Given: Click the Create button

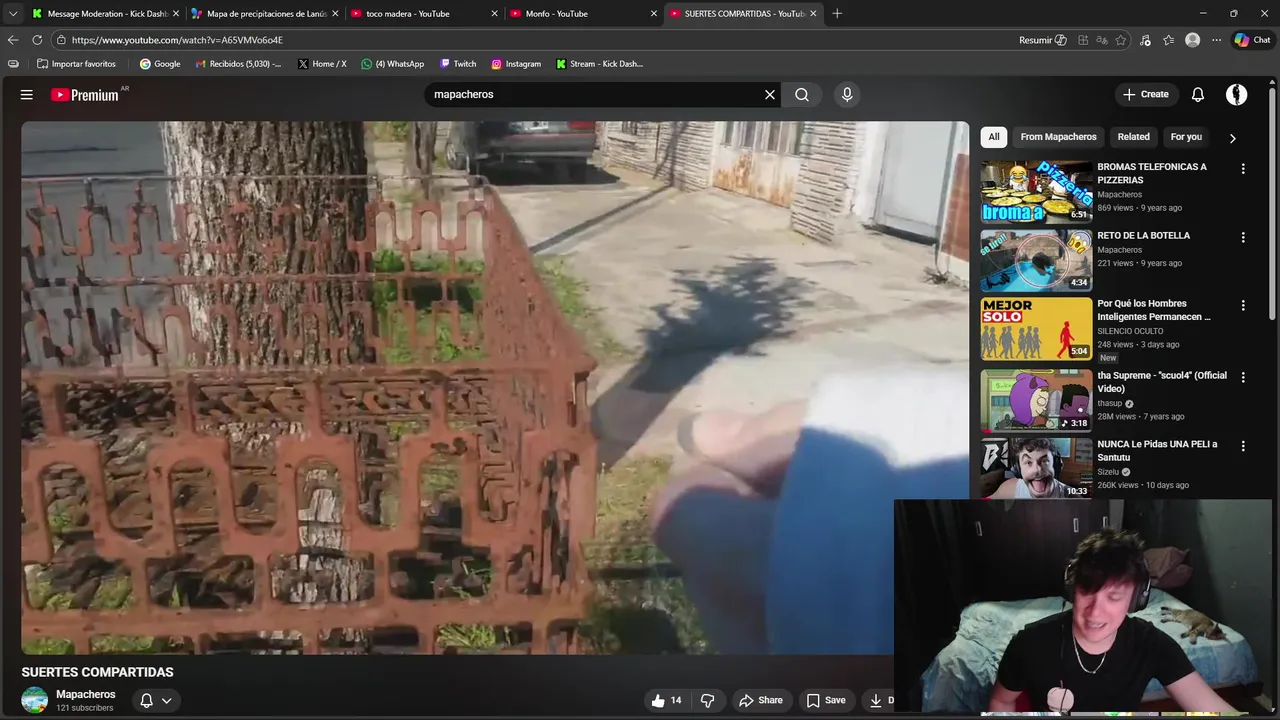Looking at the screenshot, I should coord(1146,95).
